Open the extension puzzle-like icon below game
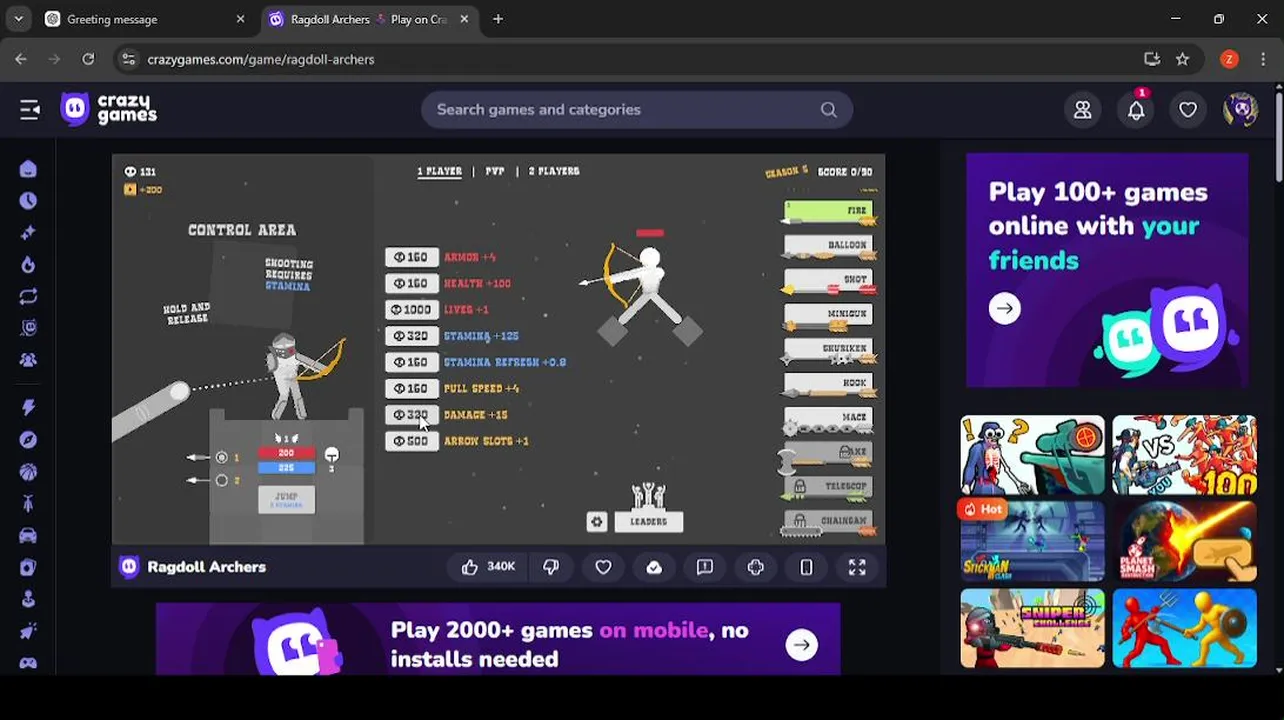Viewport: 1284px width, 720px height. coord(756,567)
